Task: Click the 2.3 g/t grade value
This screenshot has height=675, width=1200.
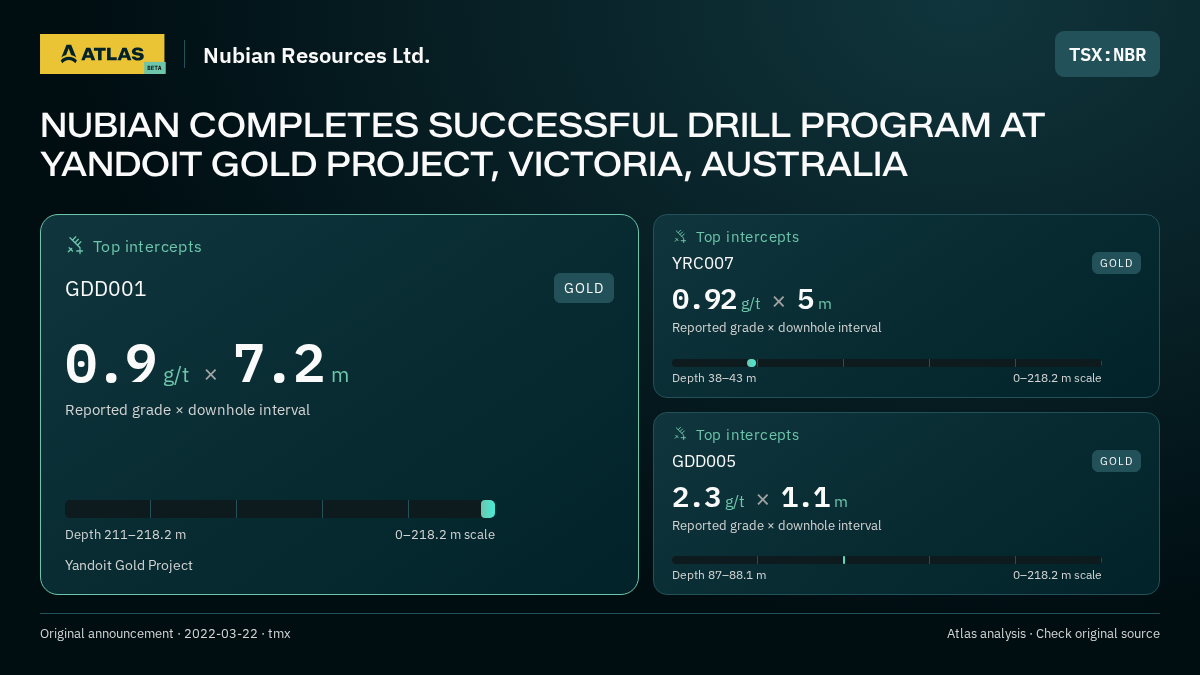Action: click(x=708, y=498)
